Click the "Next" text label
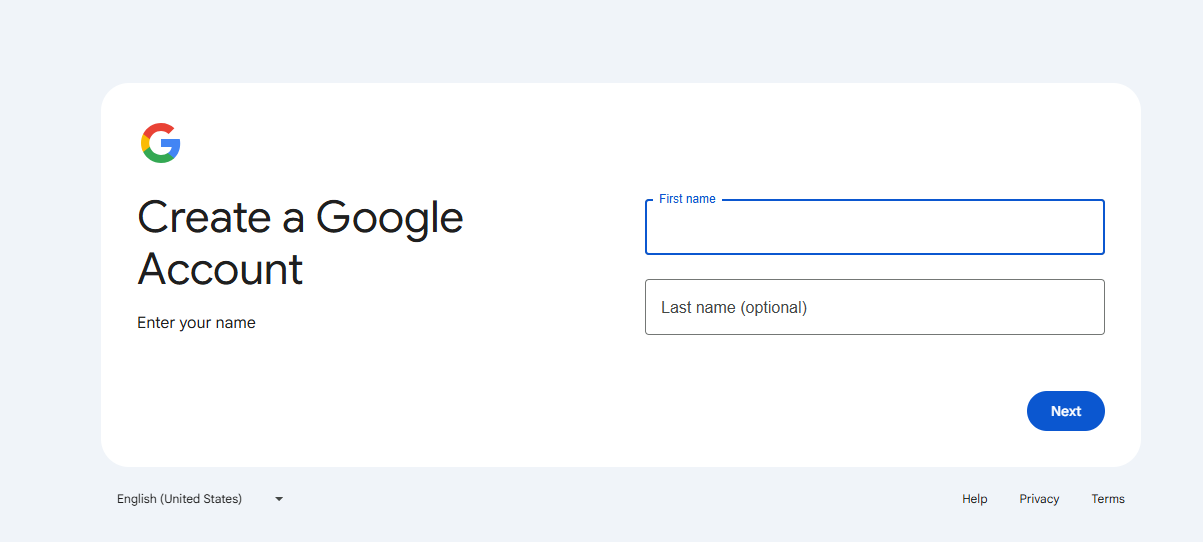This screenshot has width=1203, height=542. click(x=1066, y=411)
